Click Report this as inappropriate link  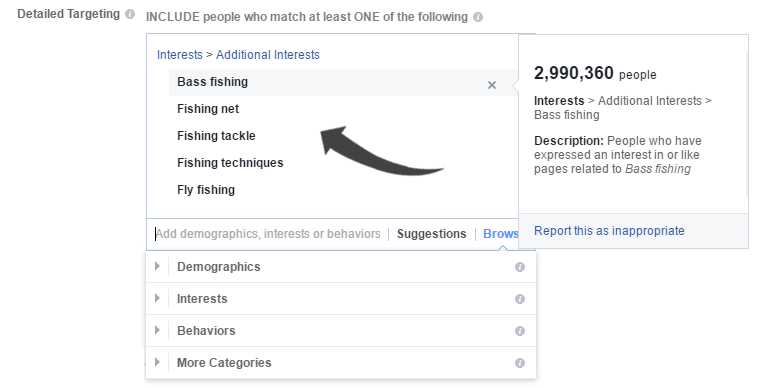tap(609, 231)
